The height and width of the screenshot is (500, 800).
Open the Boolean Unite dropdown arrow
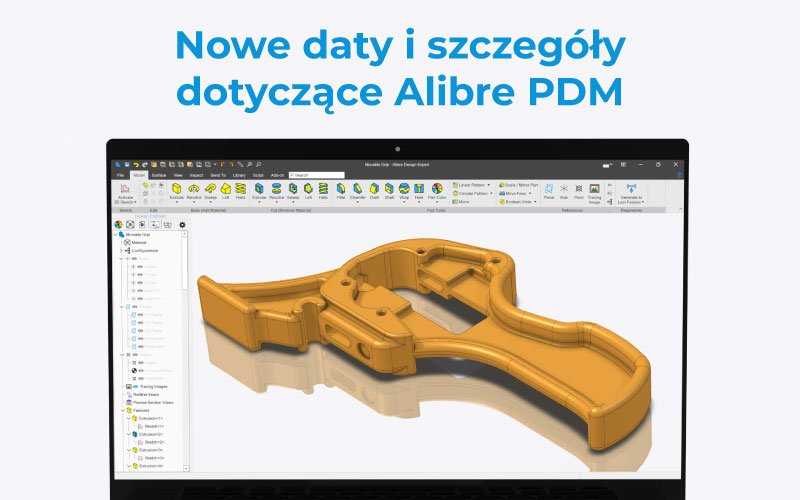pyautogui.click(x=535, y=202)
